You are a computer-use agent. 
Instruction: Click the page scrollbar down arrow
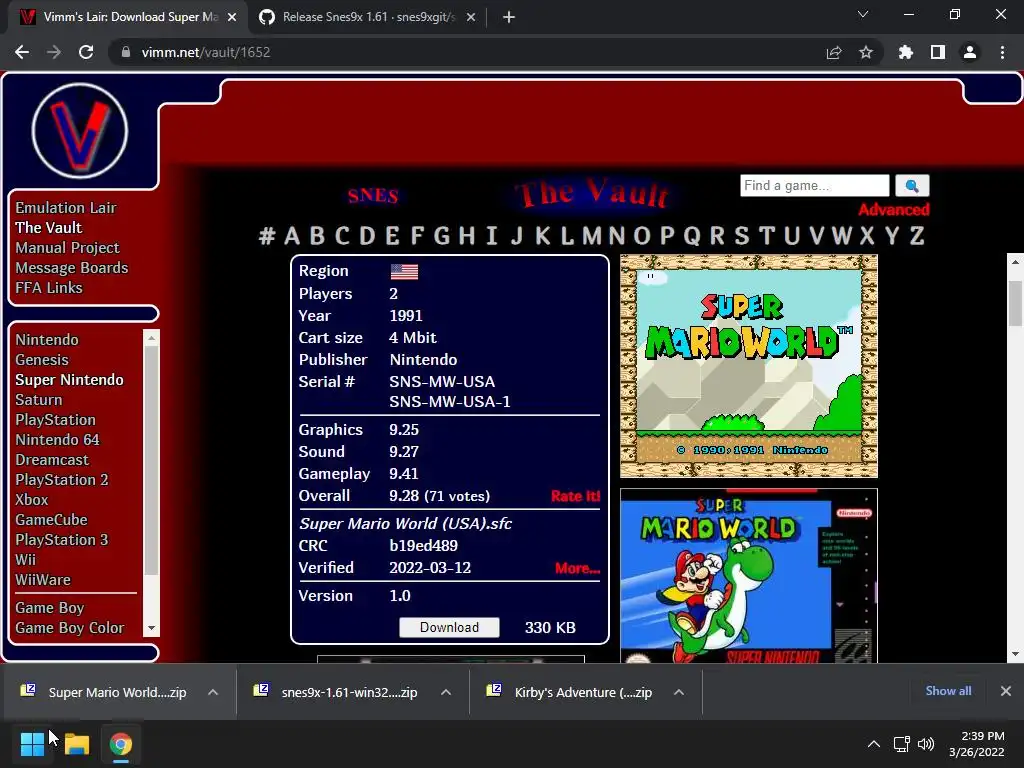1015,654
